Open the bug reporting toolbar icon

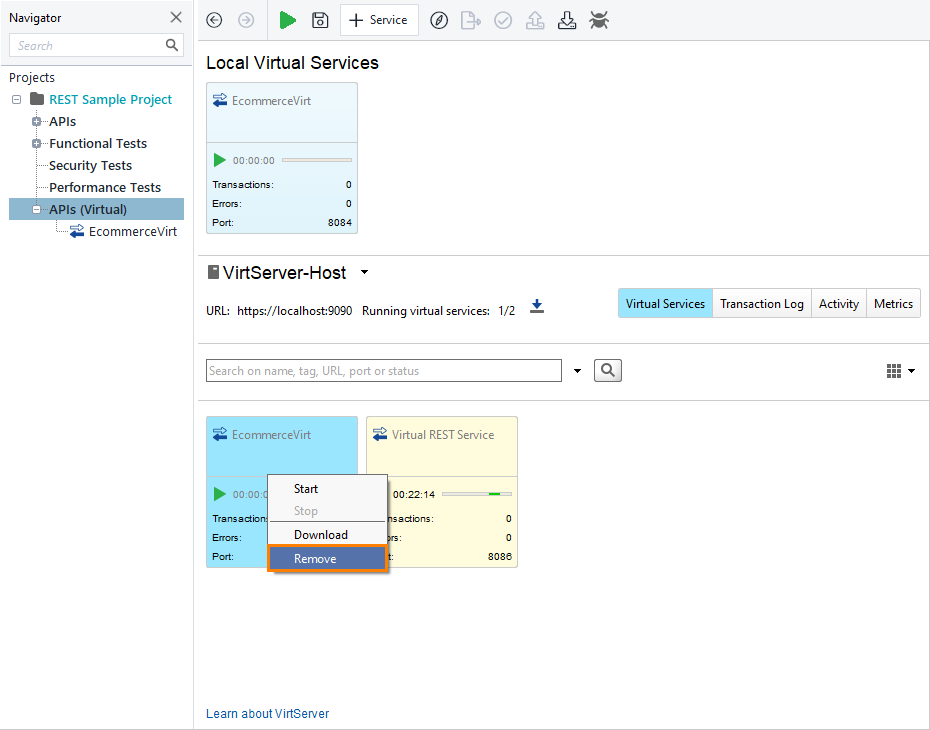pyautogui.click(x=598, y=20)
